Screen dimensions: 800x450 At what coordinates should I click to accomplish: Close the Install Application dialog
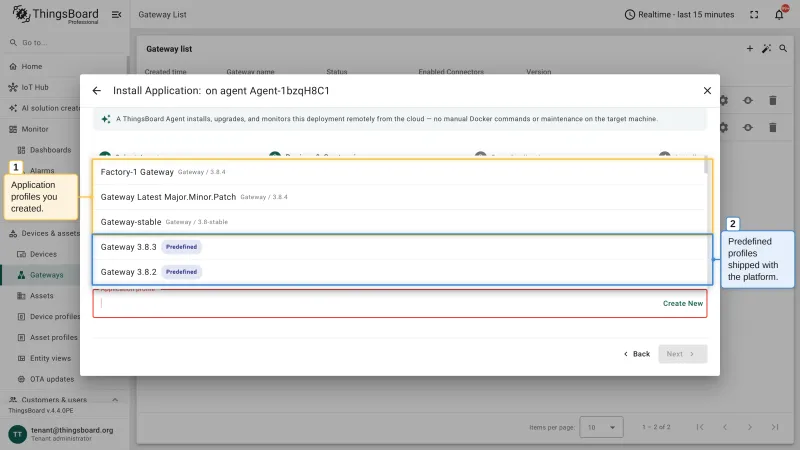(707, 91)
